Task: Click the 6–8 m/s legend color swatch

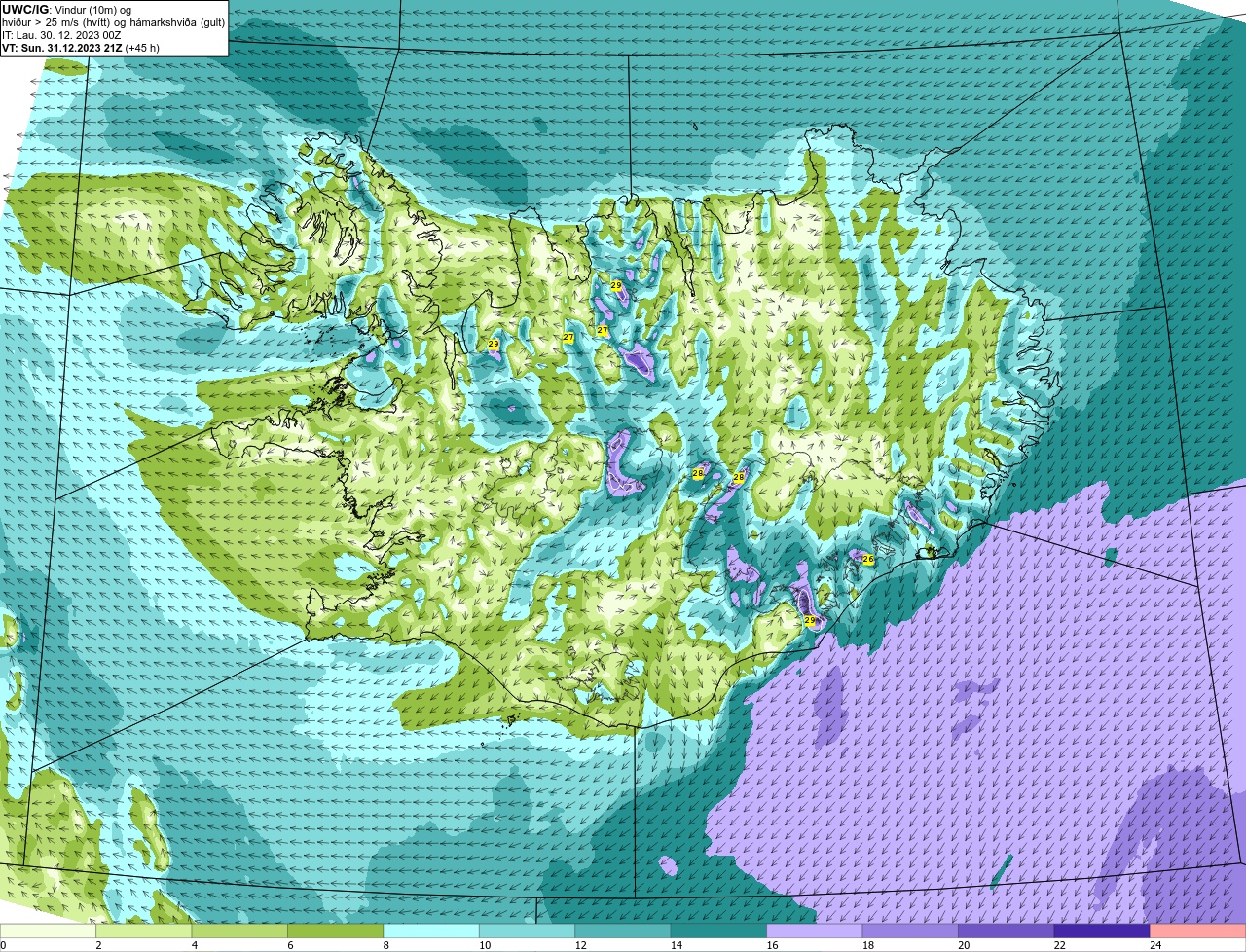Action: tap(336, 931)
